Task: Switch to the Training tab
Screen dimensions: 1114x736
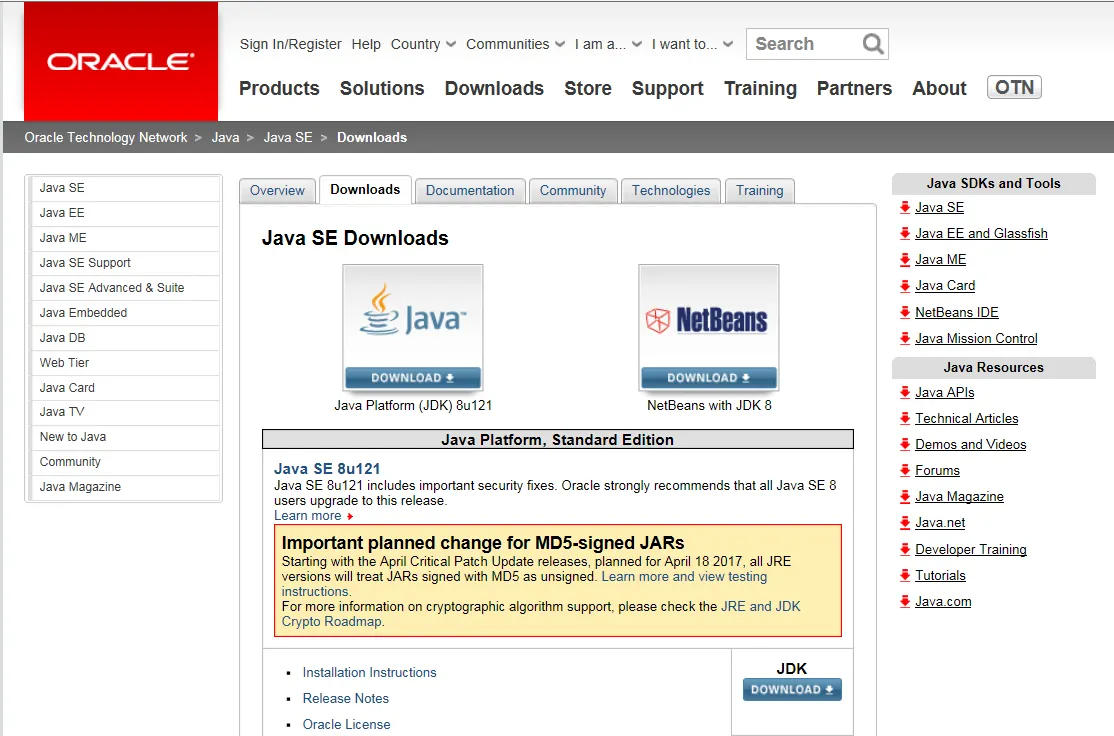Action: click(x=759, y=190)
